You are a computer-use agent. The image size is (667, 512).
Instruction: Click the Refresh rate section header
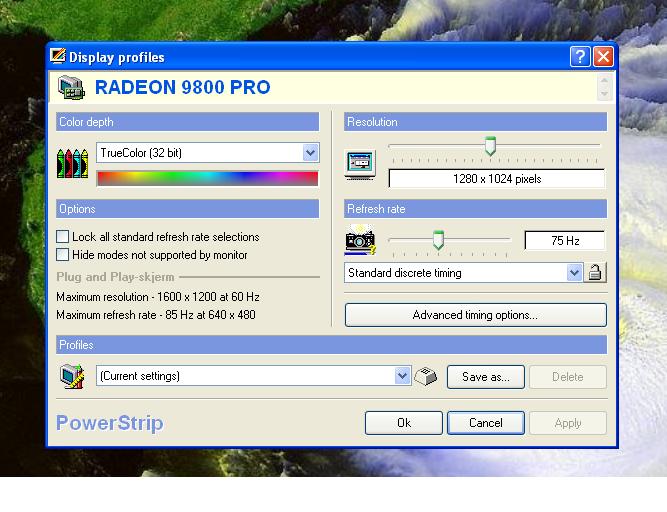[476, 209]
